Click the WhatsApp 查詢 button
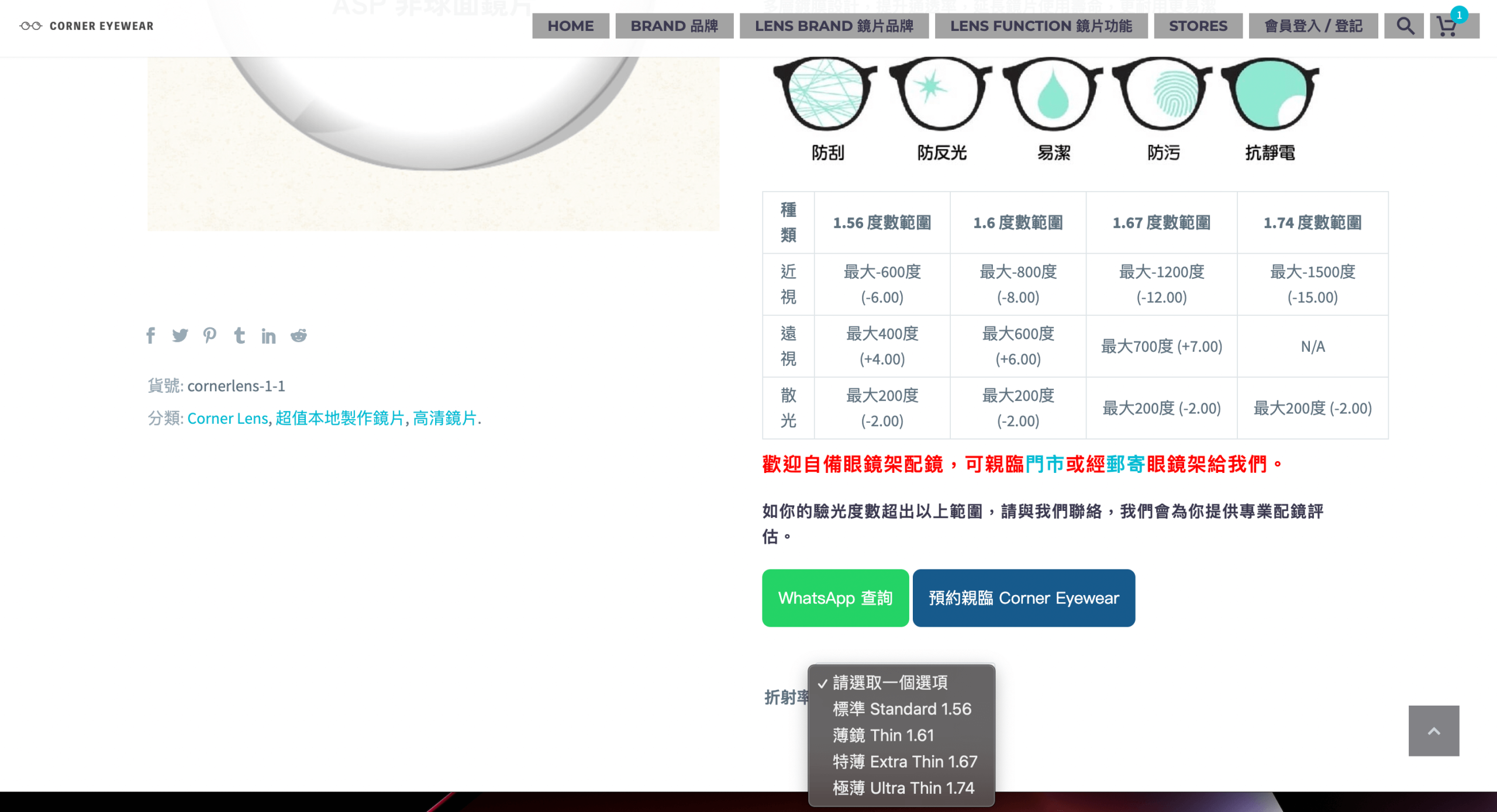This screenshot has width=1497, height=812. coord(835,598)
